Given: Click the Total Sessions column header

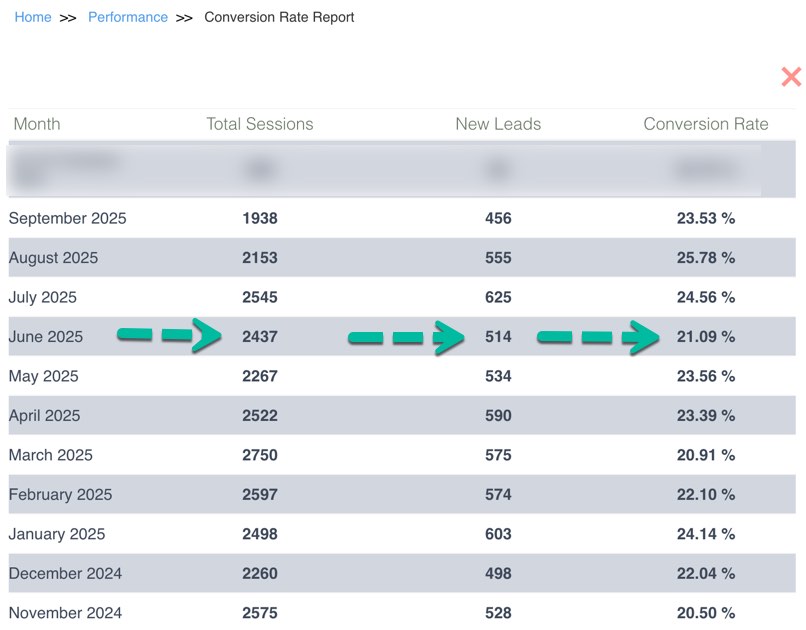Looking at the screenshot, I should tap(260, 124).
